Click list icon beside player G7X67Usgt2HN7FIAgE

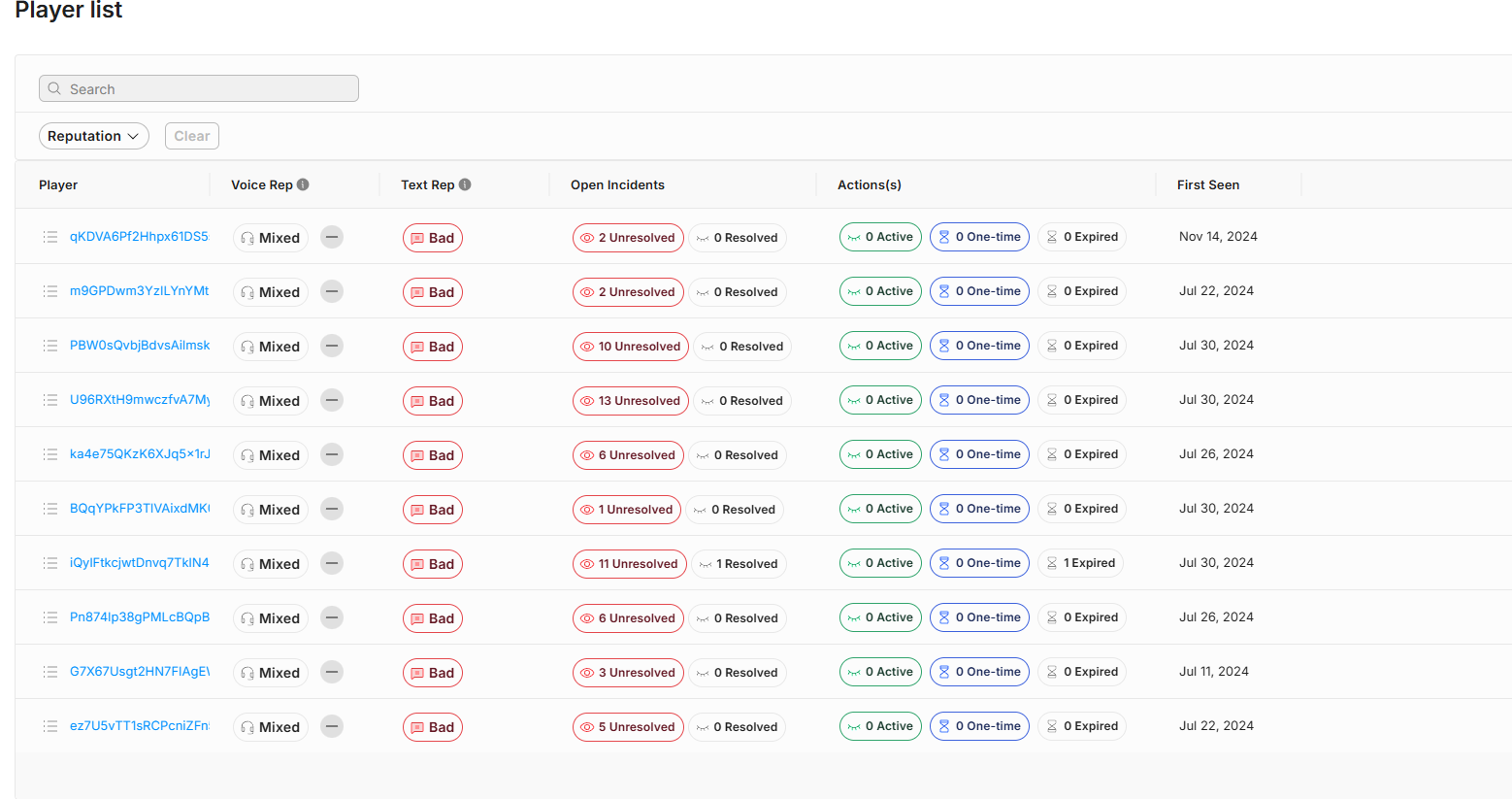pos(50,672)
